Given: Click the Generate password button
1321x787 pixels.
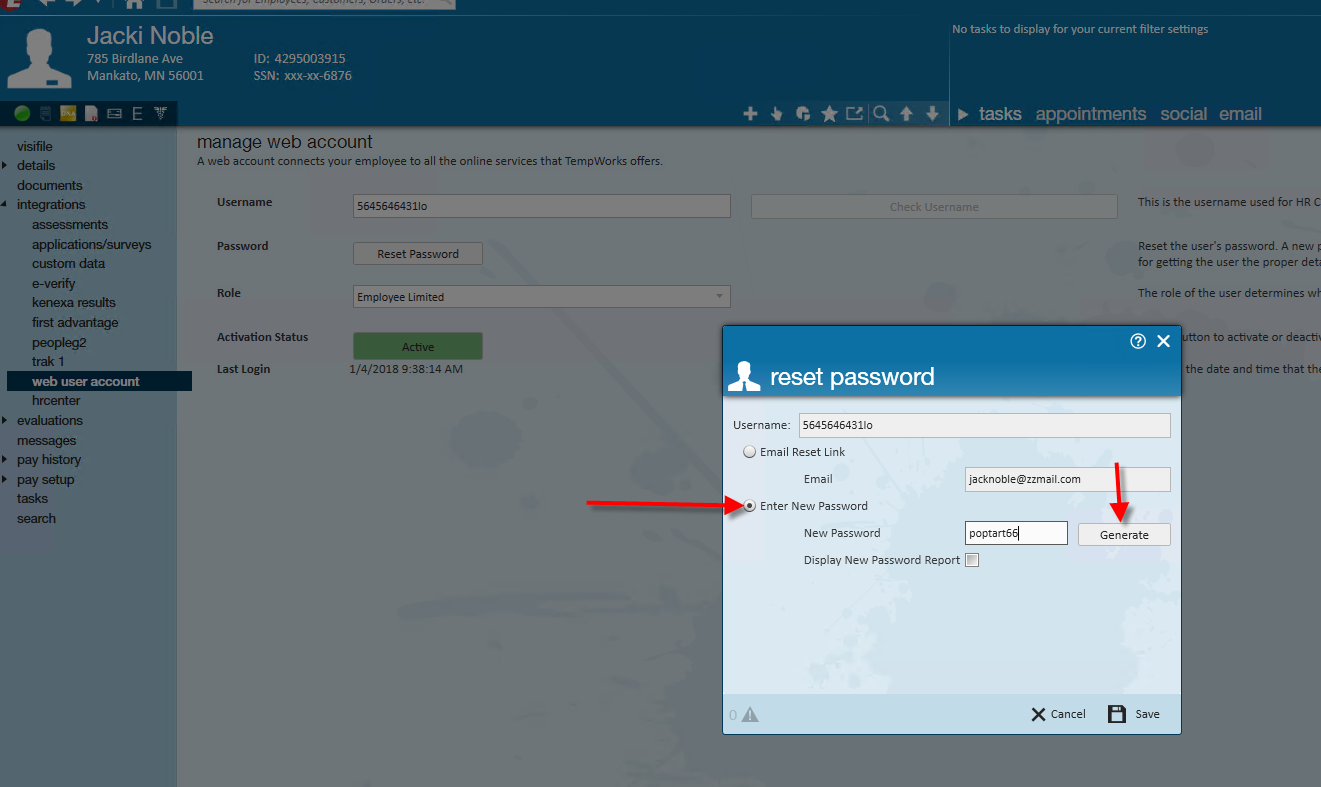Looking at the screenshot, I should pos(1124,535).
